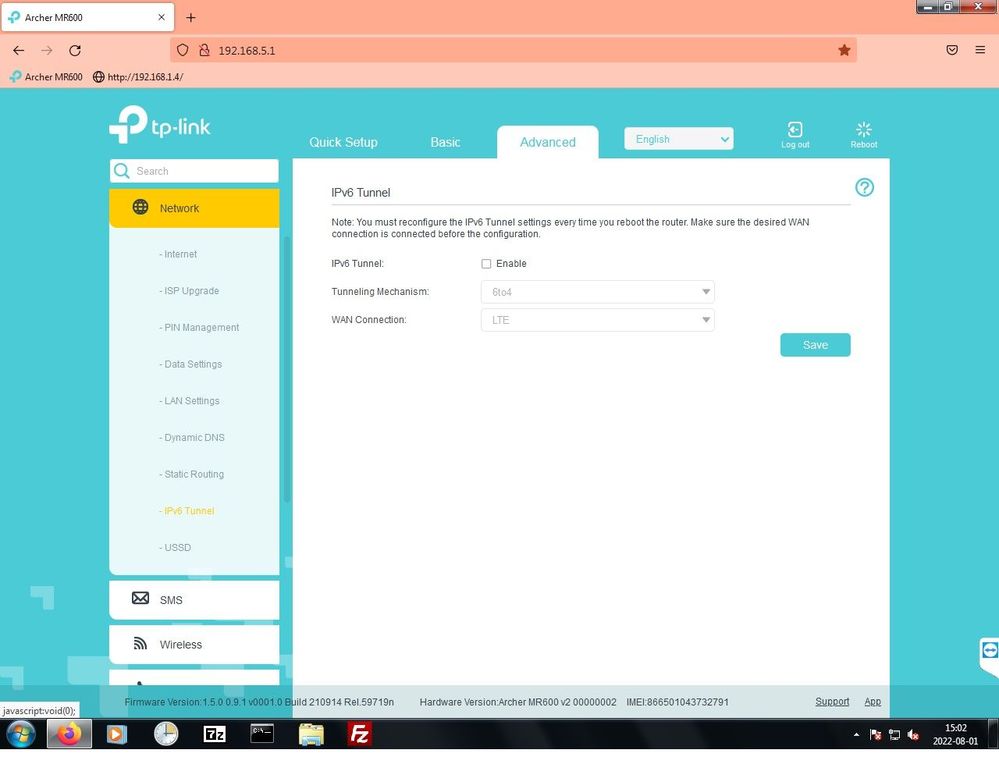Click the Log out icon
999x771 pixels.
coord(795,131)
